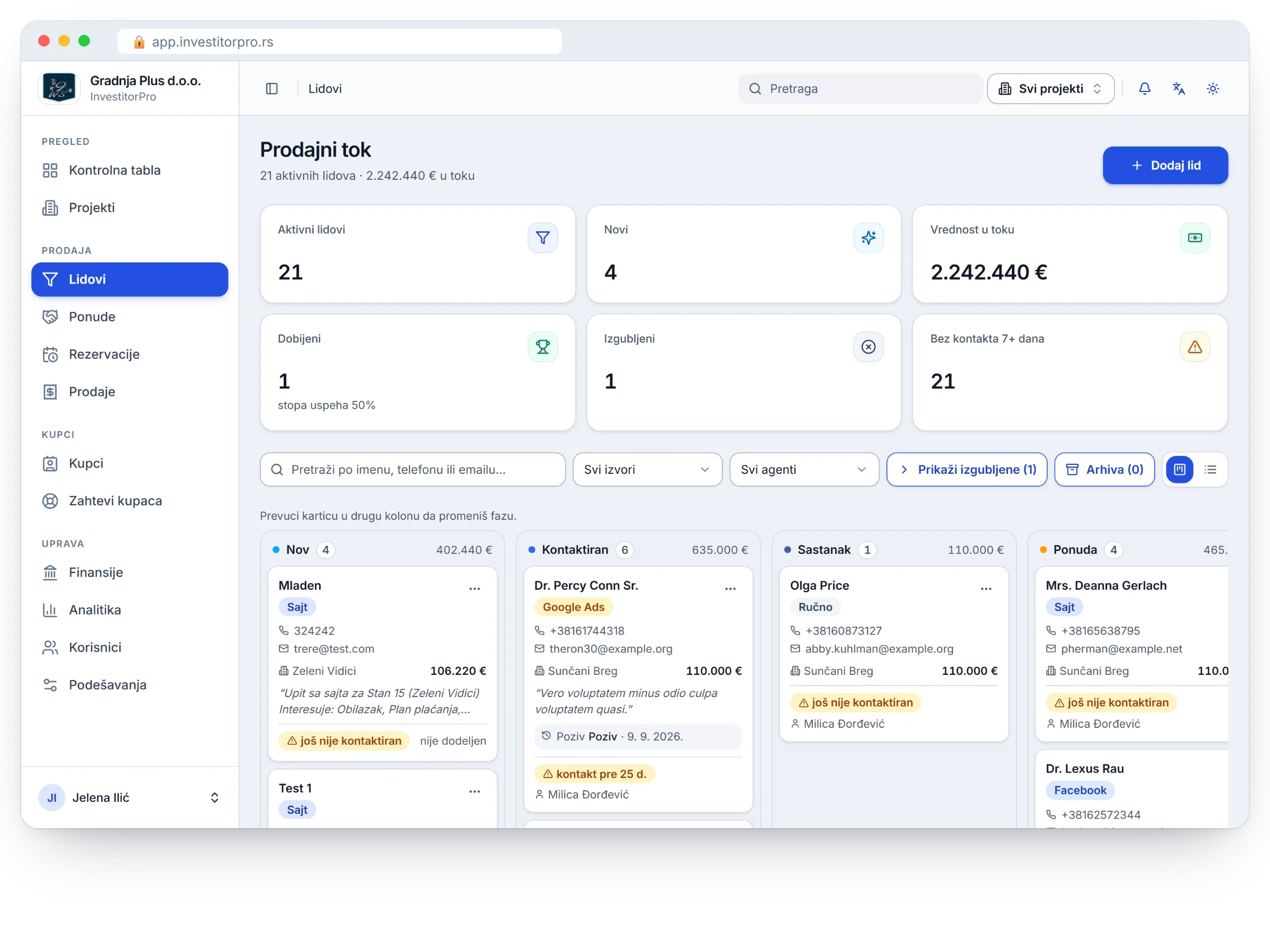
Task: Open the Svi agenti dropdown
Action: point(804,470)
